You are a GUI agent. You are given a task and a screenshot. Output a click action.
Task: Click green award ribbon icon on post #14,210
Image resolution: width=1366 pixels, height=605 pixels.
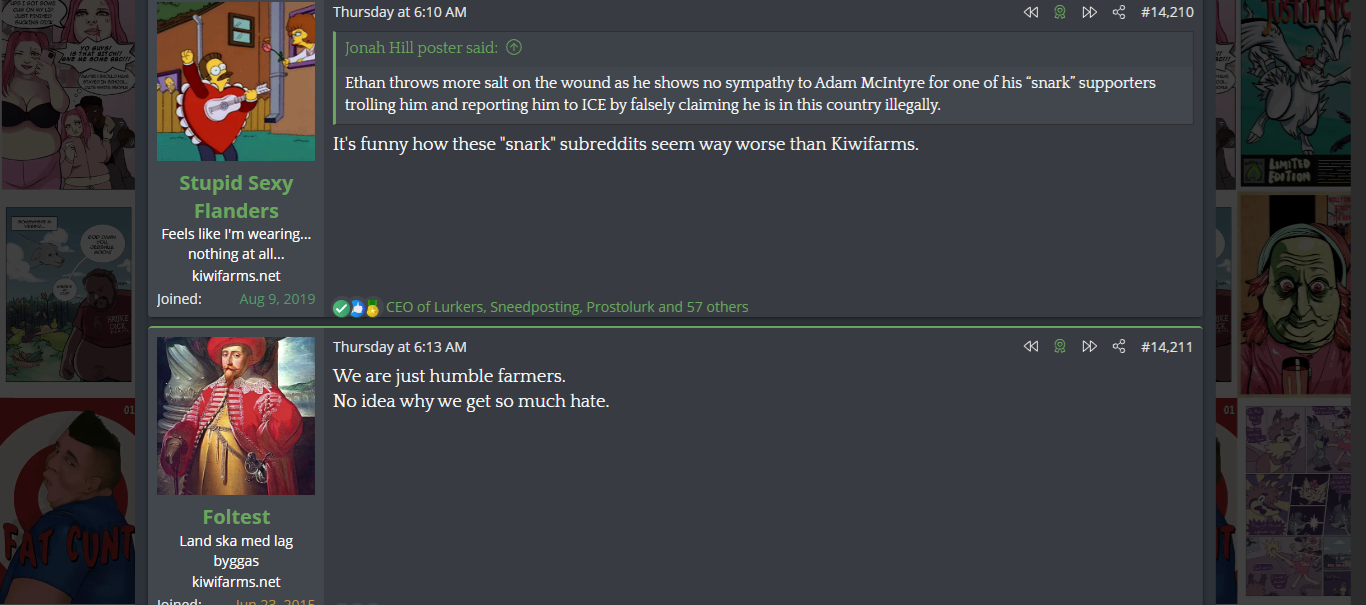coord(1060,12)
